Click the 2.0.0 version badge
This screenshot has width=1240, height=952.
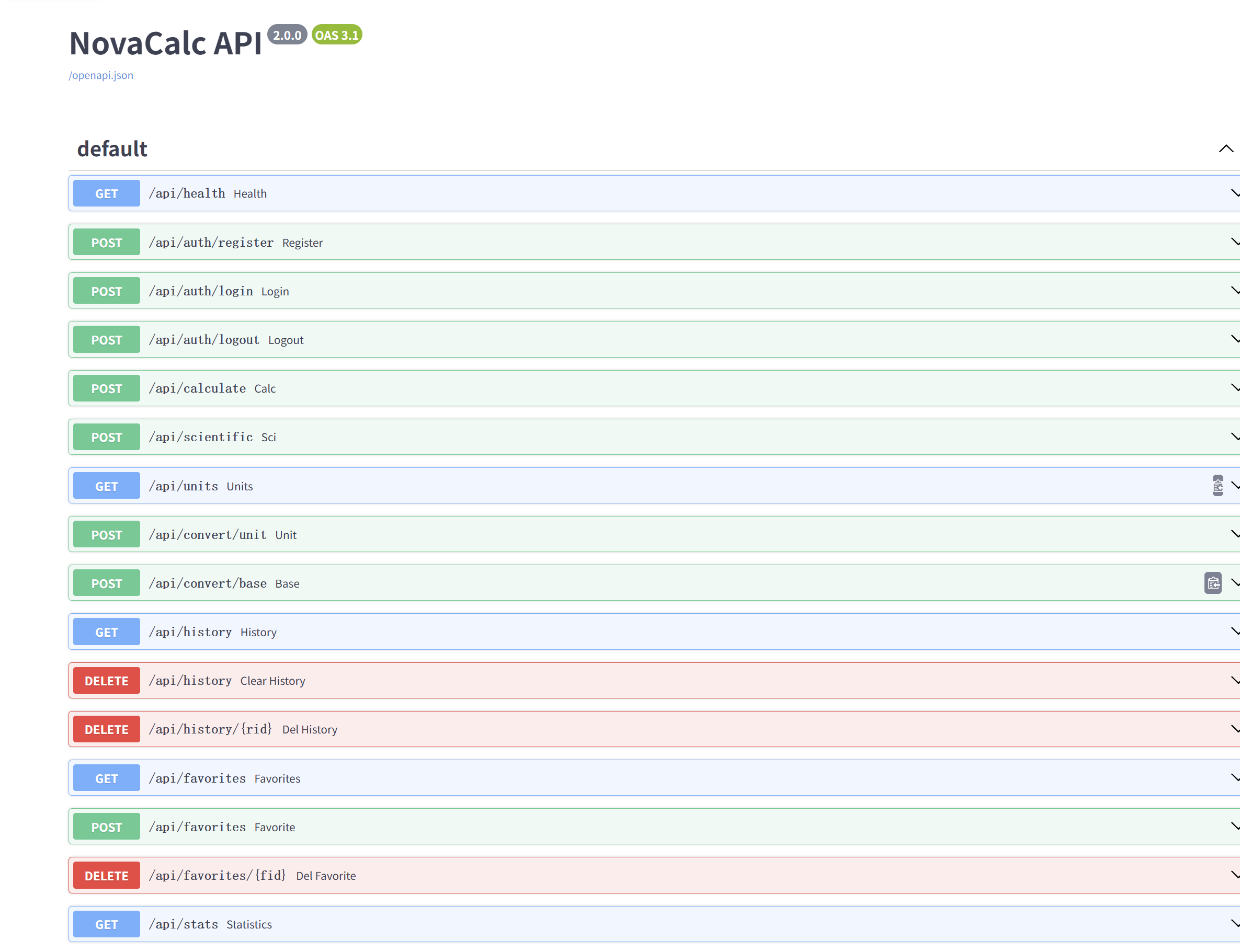click(x=287, y=35)
